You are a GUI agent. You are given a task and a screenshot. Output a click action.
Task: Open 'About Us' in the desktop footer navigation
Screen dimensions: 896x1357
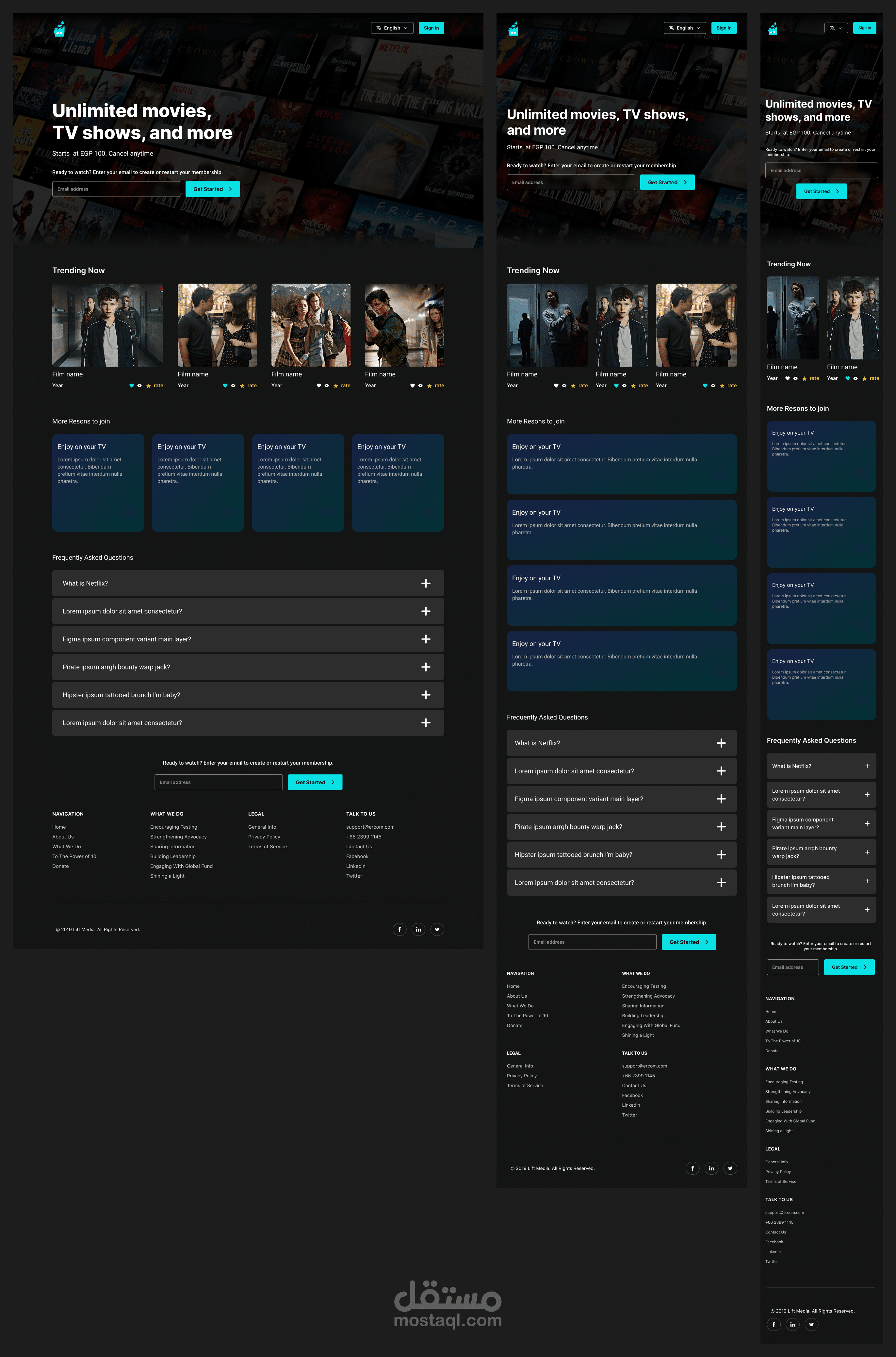[x=63, y=837]
